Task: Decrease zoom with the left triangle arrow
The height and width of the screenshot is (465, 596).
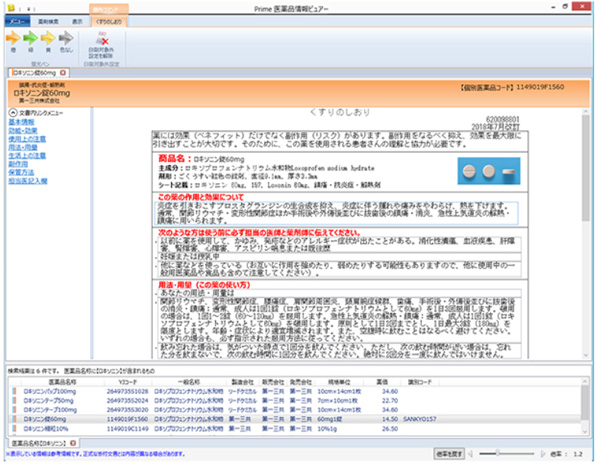Action: point(471,454)
